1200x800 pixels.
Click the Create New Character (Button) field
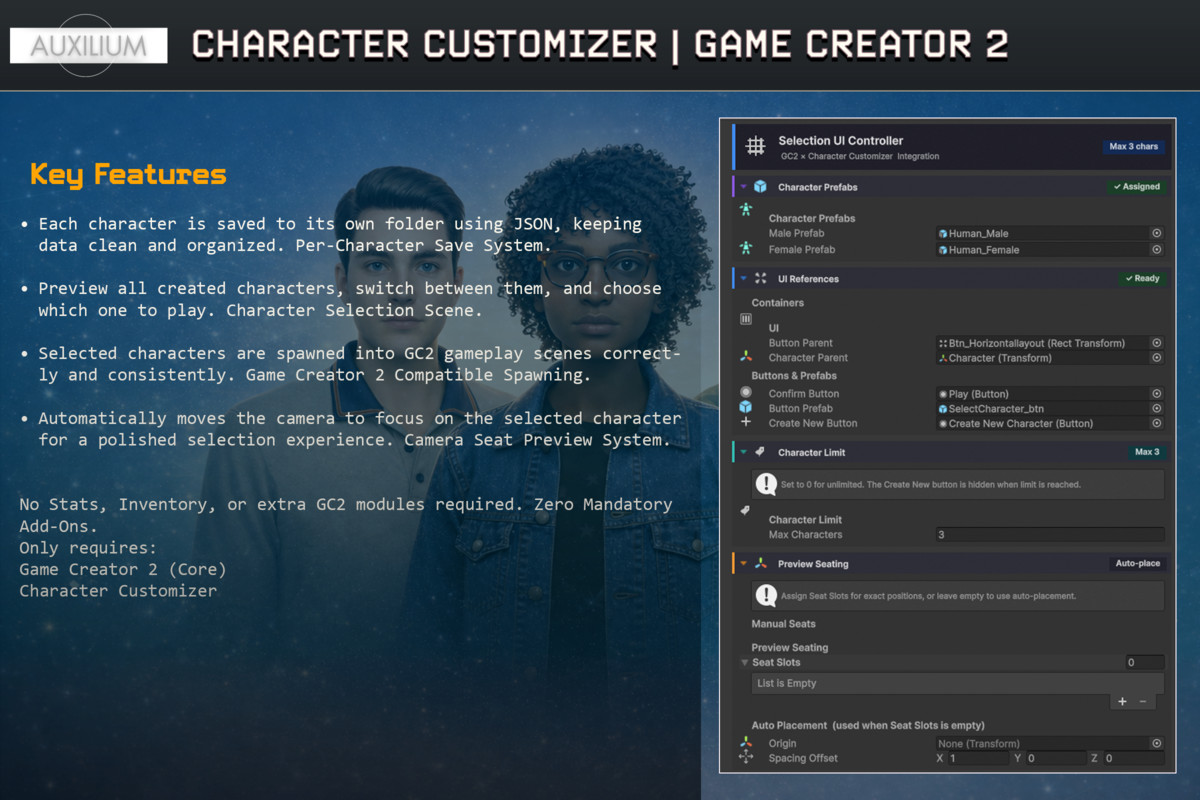coord(1050,424)
